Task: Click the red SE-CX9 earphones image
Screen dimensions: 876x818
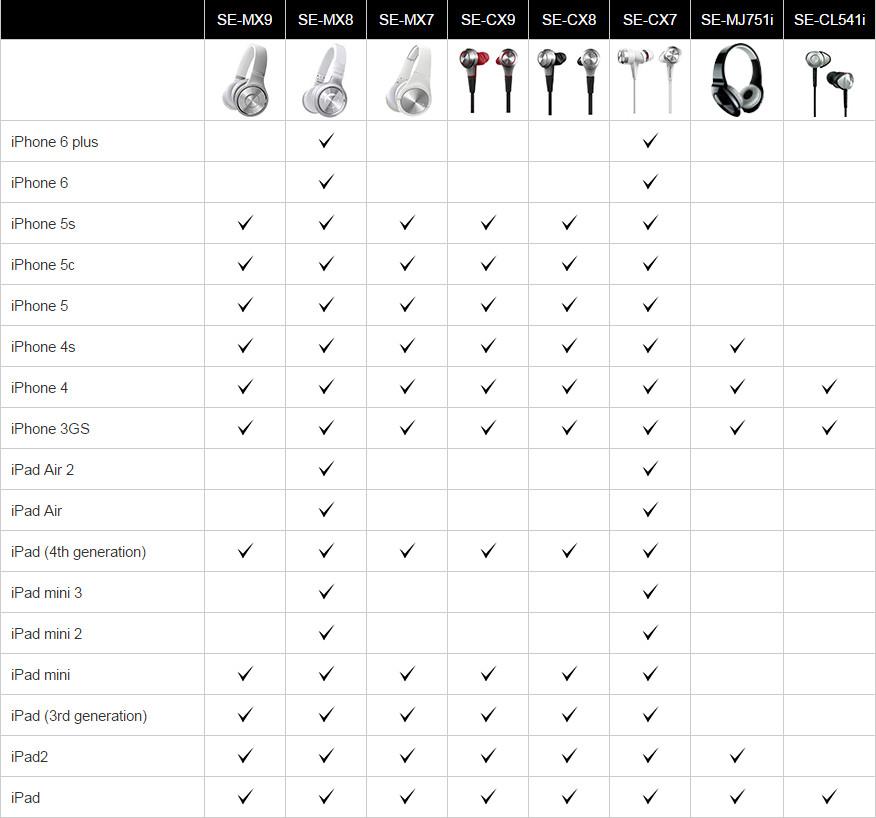Action: coord(488,80)
